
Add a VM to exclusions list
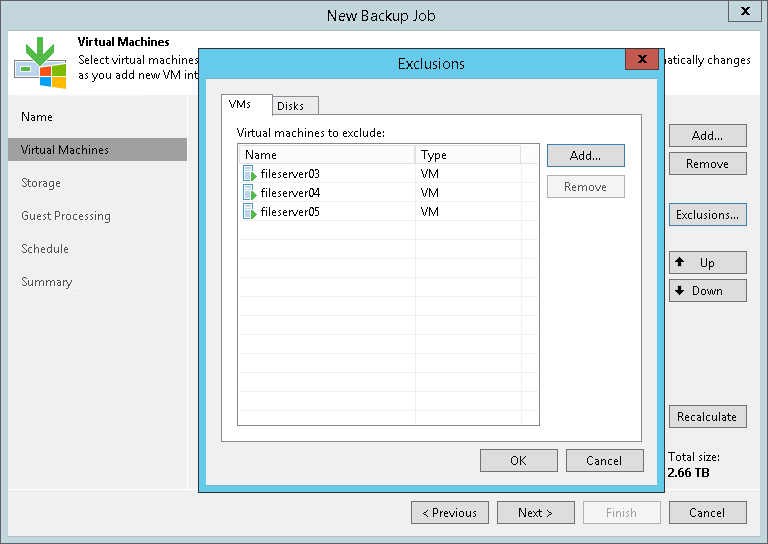(x=585, y=156)
